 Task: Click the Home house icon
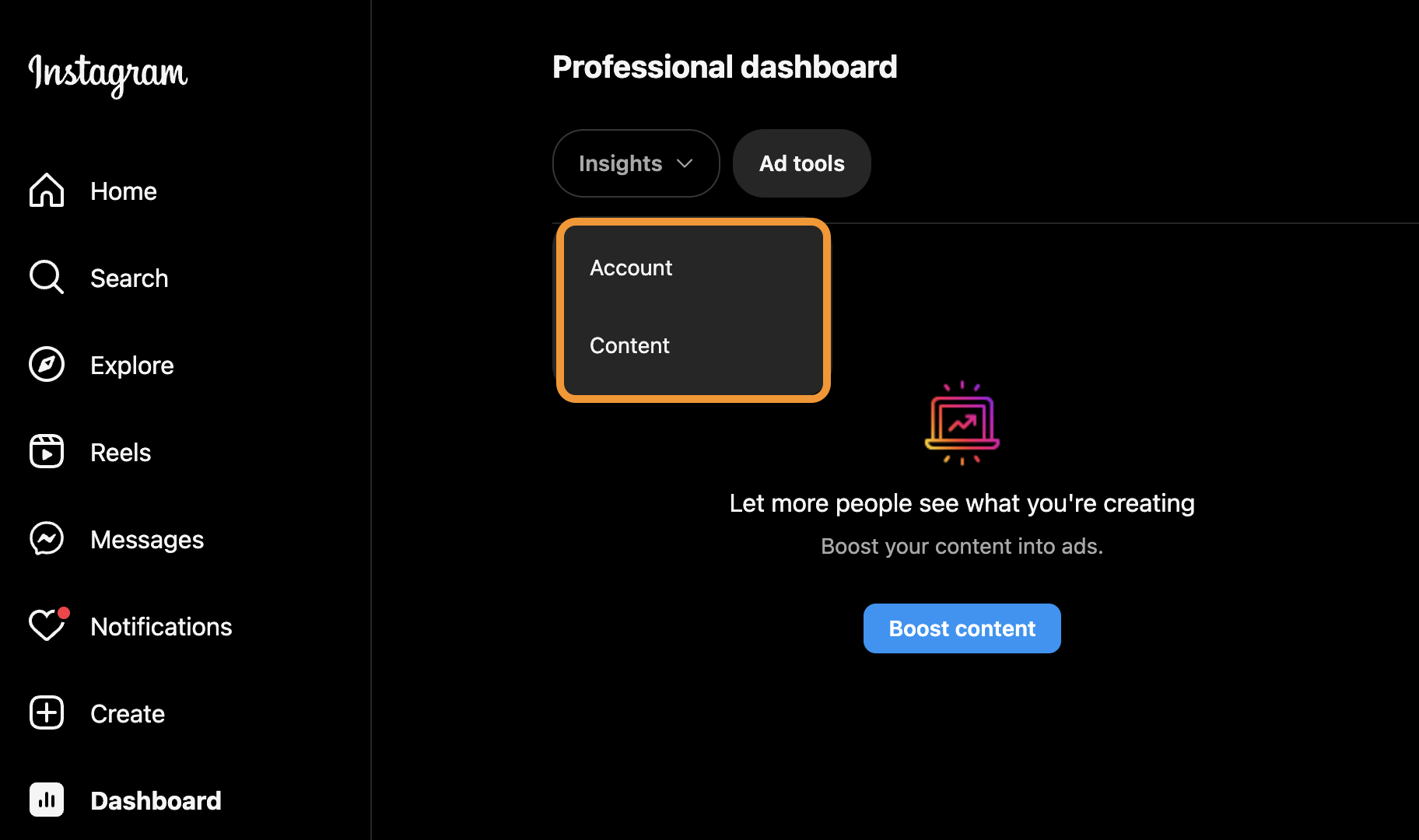pos(47,191)
